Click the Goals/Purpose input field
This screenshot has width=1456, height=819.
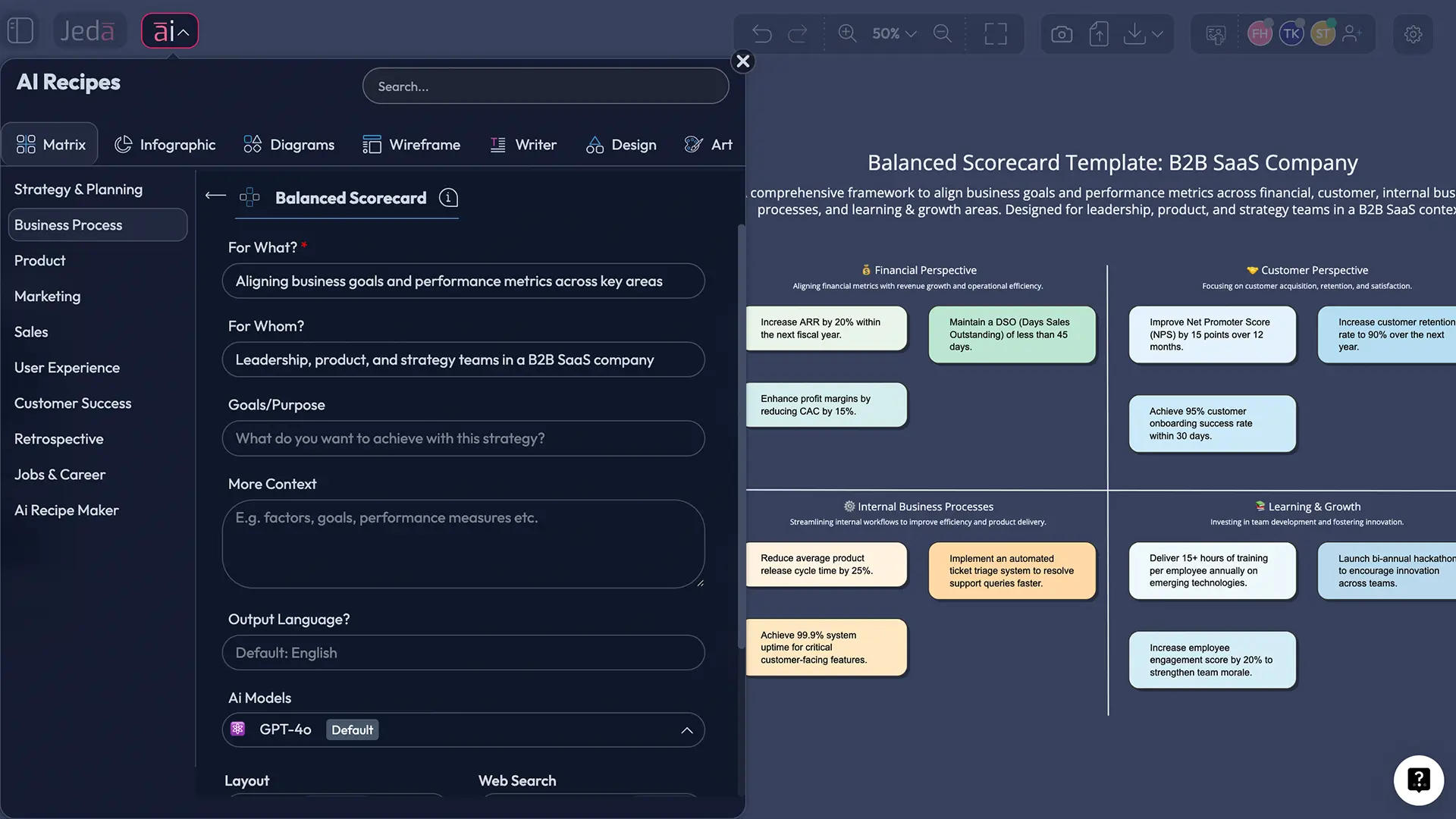463,438
